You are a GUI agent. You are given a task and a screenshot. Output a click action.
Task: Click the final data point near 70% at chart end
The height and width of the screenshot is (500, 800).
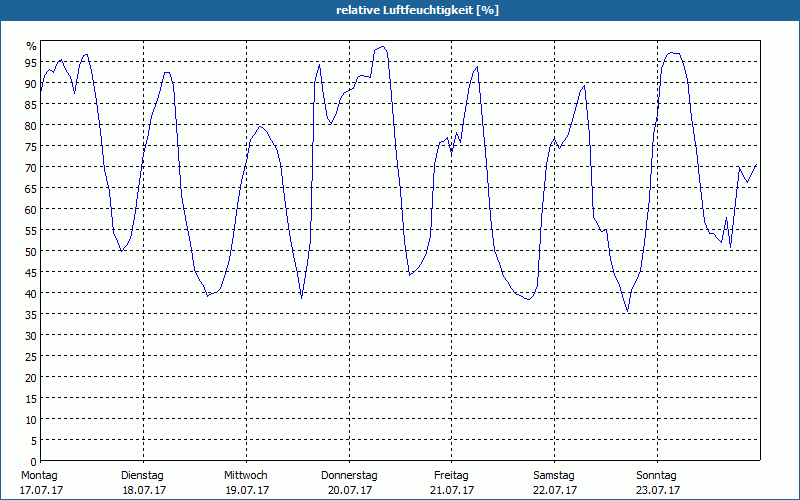[756, 165]
